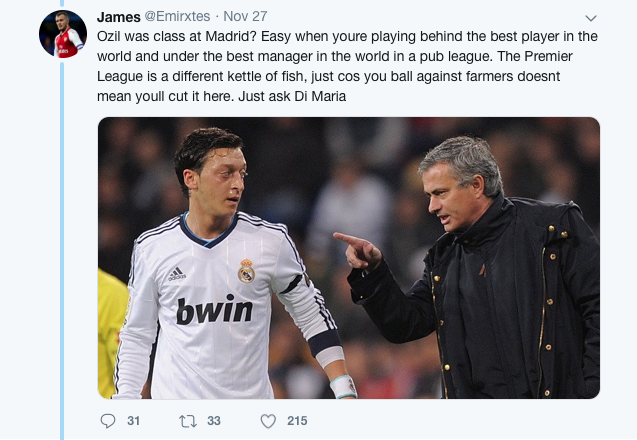The image size is (637, 440).
Task: Click the display name James
Action: coord(119,17)
